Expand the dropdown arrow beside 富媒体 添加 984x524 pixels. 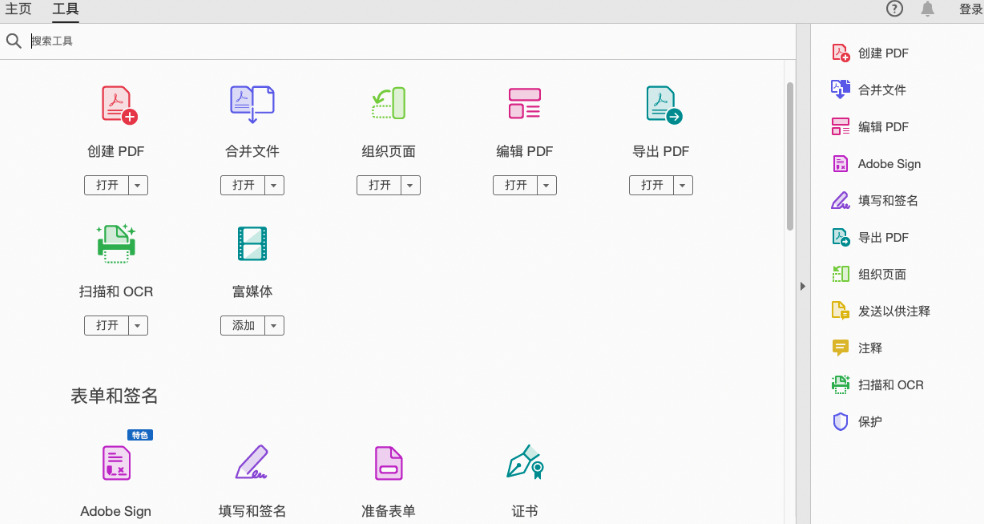pyautogui.click(x=274, y=326)
